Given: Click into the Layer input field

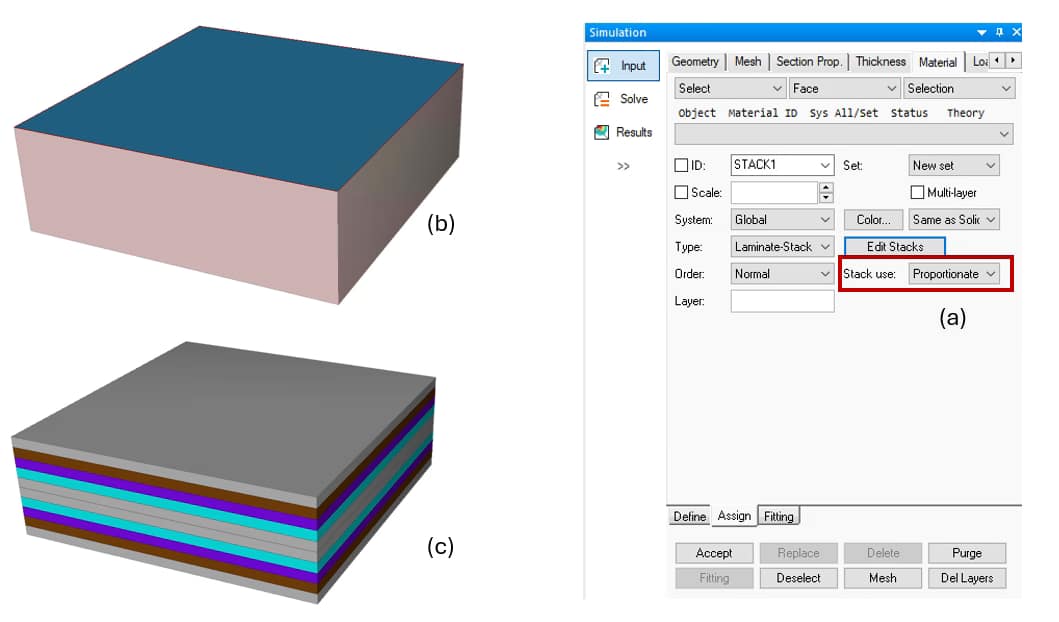Looking at the screenshot, I should [x=782, y=301].
